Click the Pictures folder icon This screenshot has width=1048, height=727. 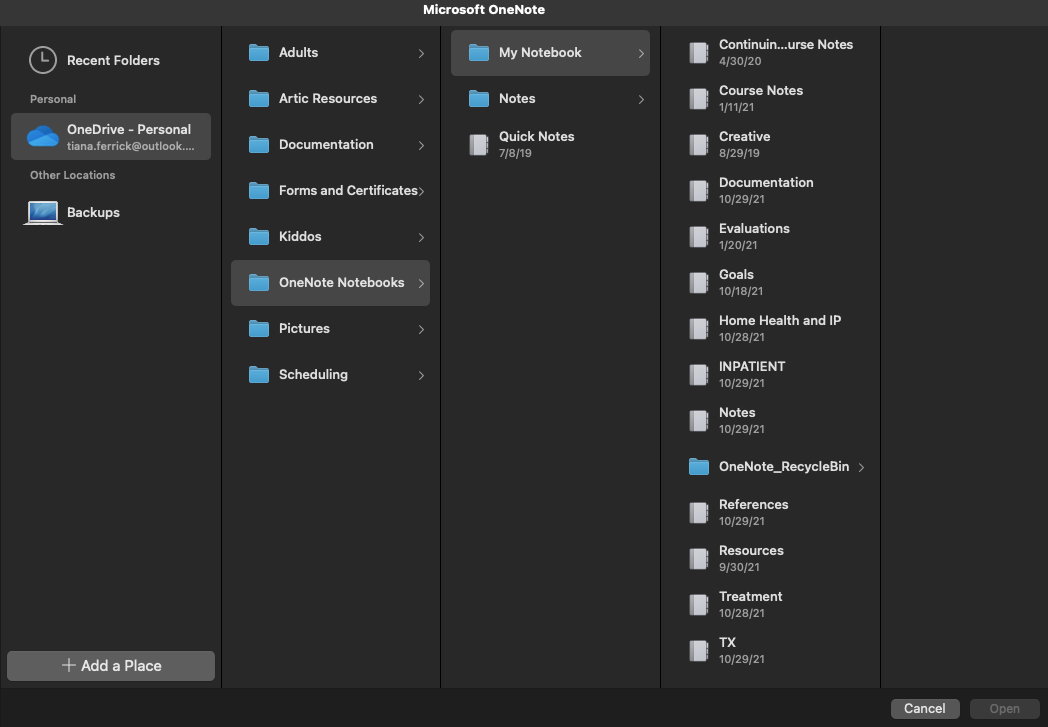[259, 328]
